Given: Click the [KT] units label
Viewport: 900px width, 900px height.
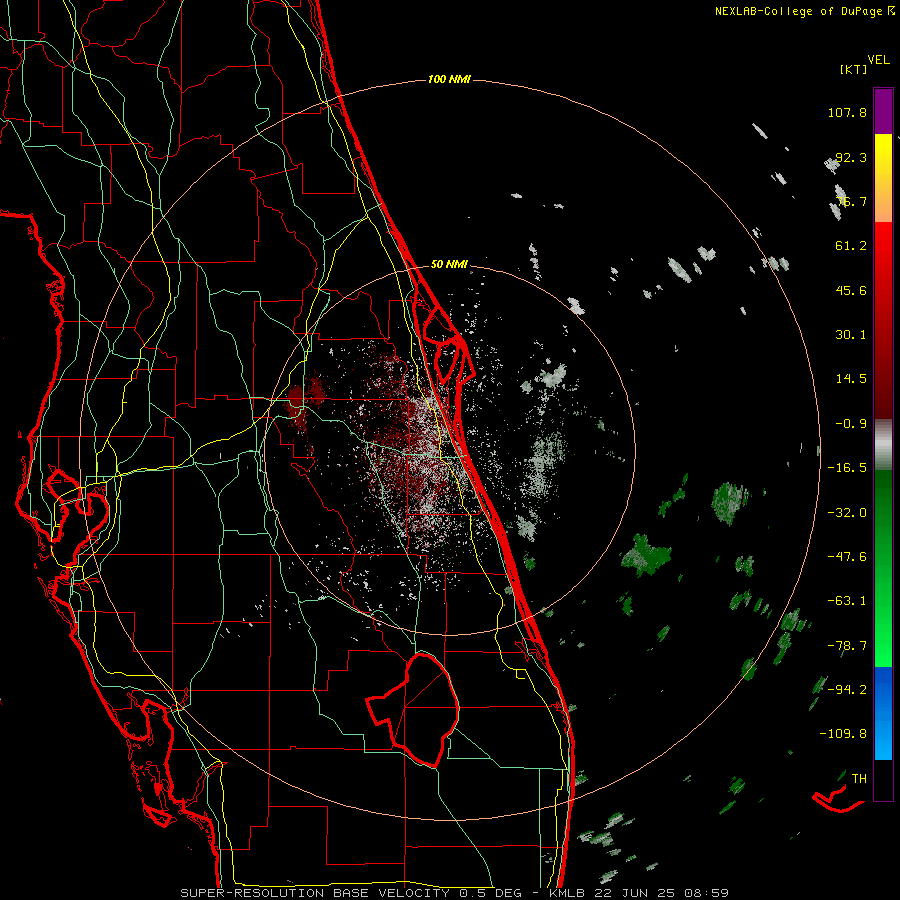Looking at the screenshot, I should coord(854,69).
